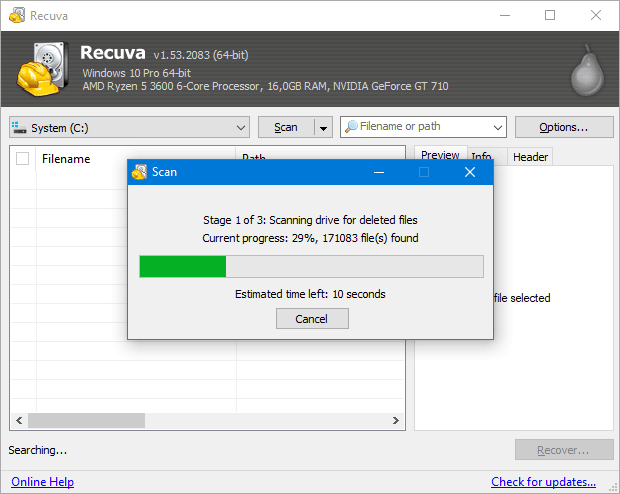Screen dimensions: 620x494
Task: Open the Online Help link
Action: (43, 482)
